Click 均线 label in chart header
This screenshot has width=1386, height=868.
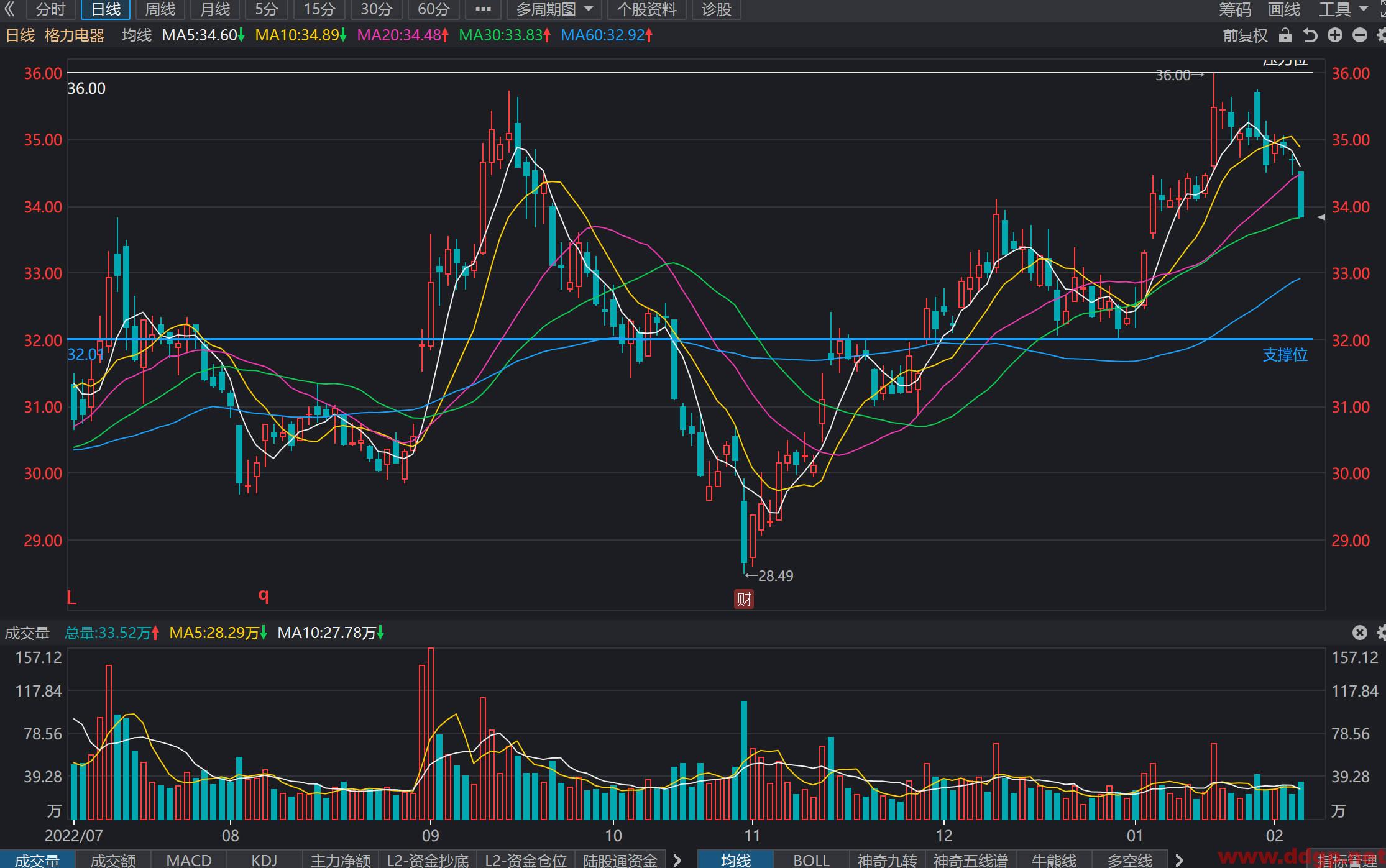point(137,35)
